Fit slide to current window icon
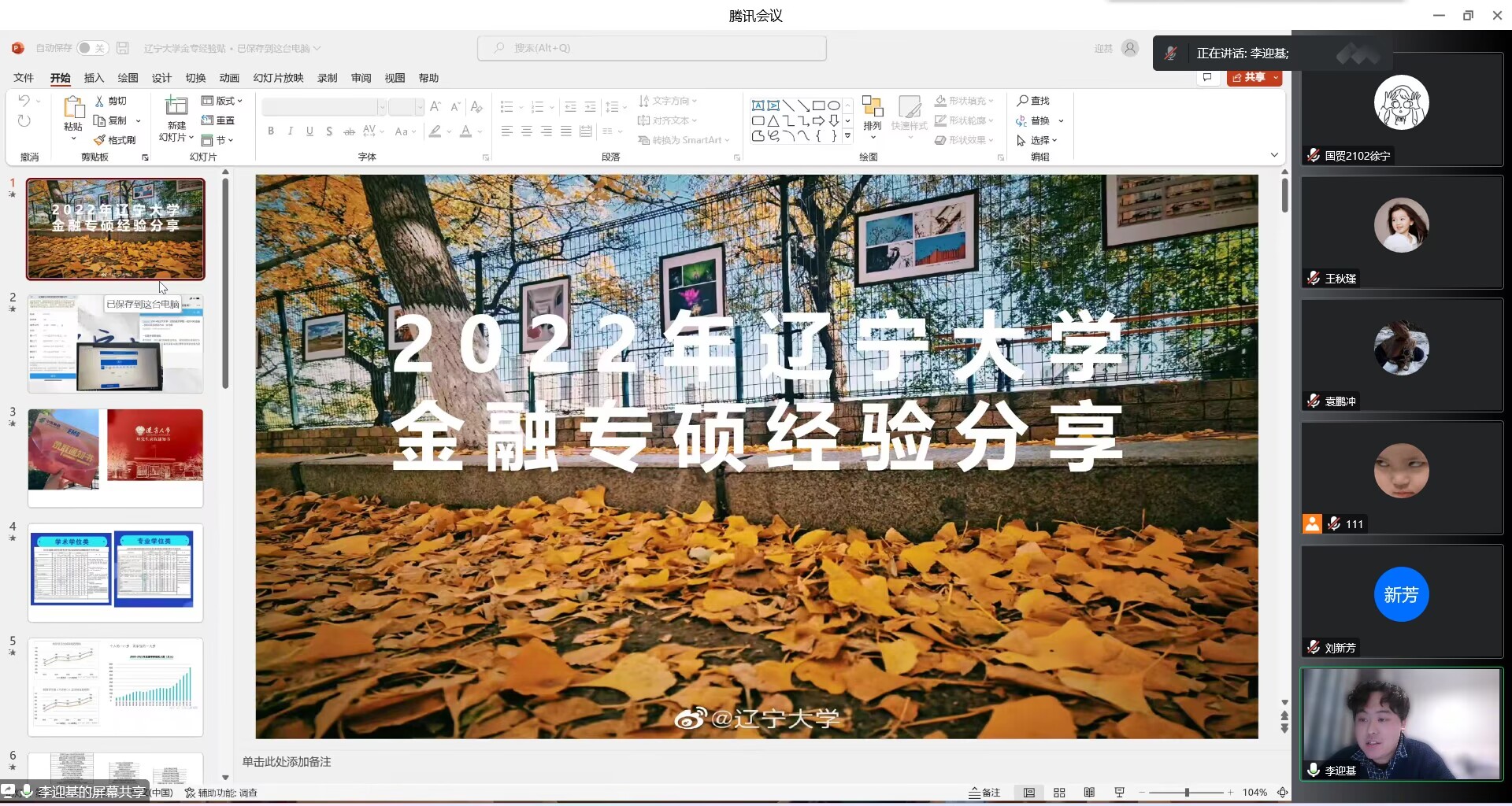The height and width of the screenshot is (806, 1512). pos(1283,793)
